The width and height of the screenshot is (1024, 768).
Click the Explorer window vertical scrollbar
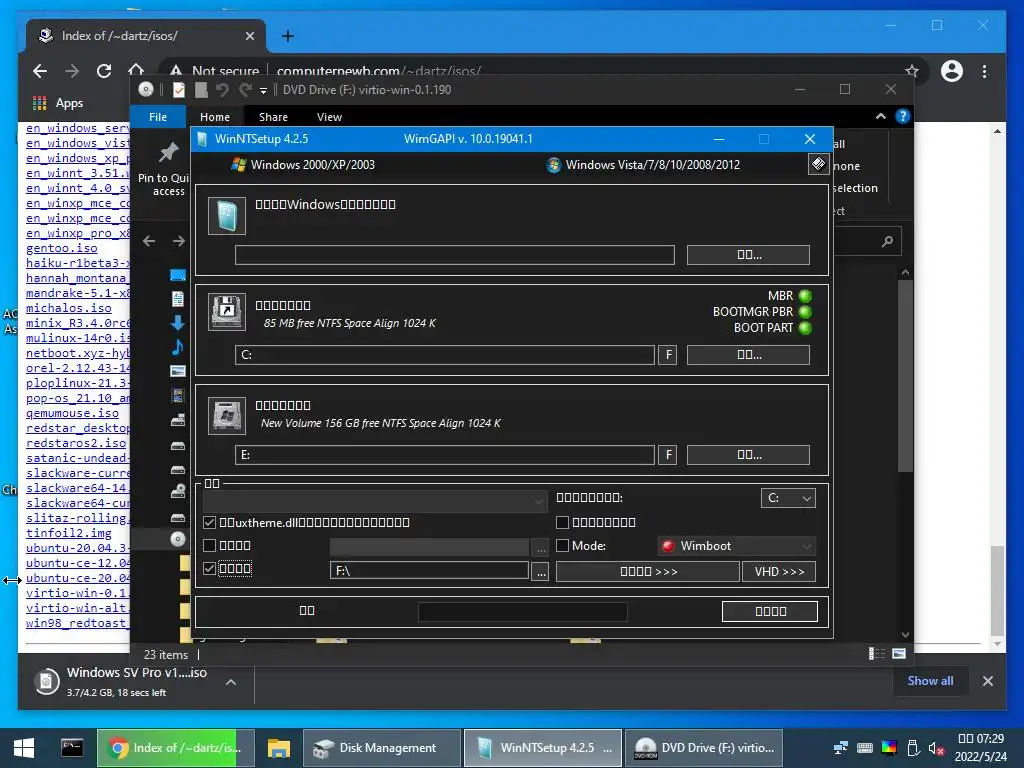904,376
